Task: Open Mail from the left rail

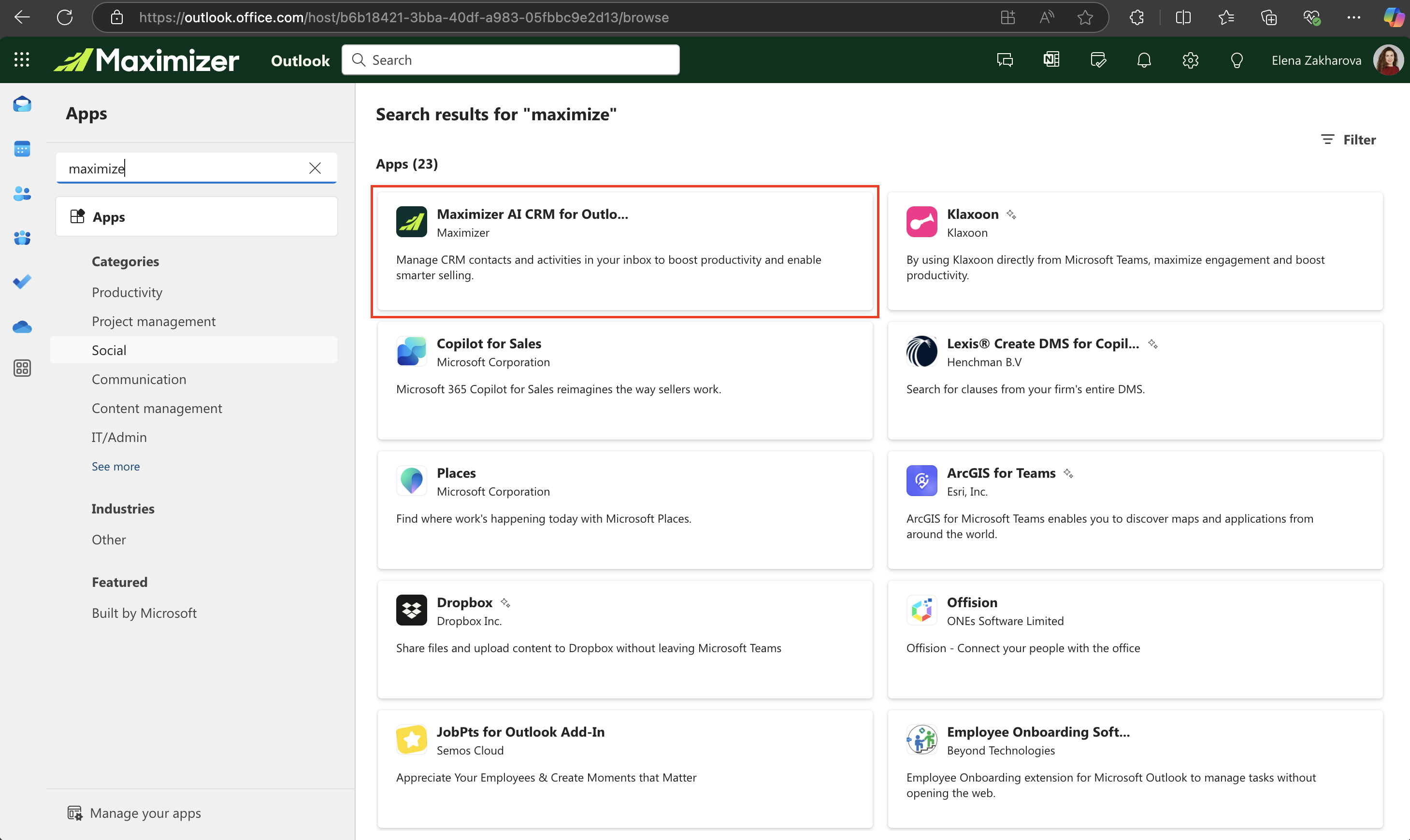Action: (x=22, y=104)
